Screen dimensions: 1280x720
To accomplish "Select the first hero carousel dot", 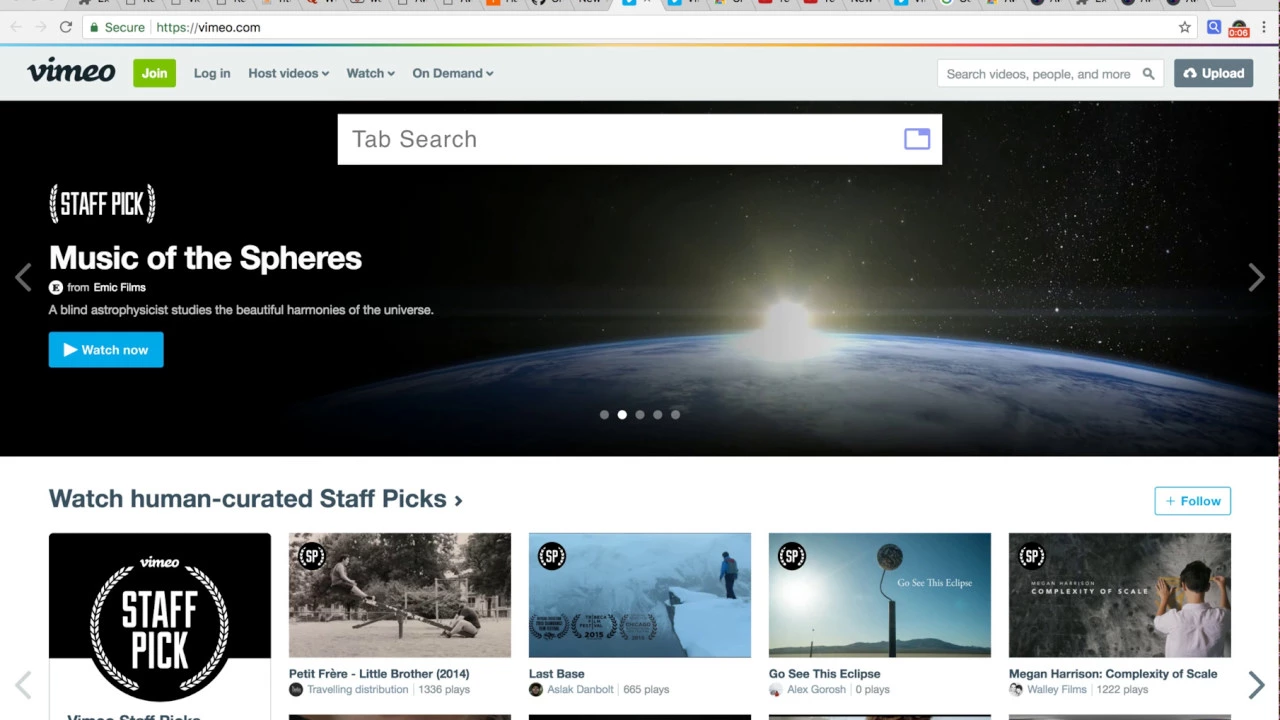I will tap(604, 414).
